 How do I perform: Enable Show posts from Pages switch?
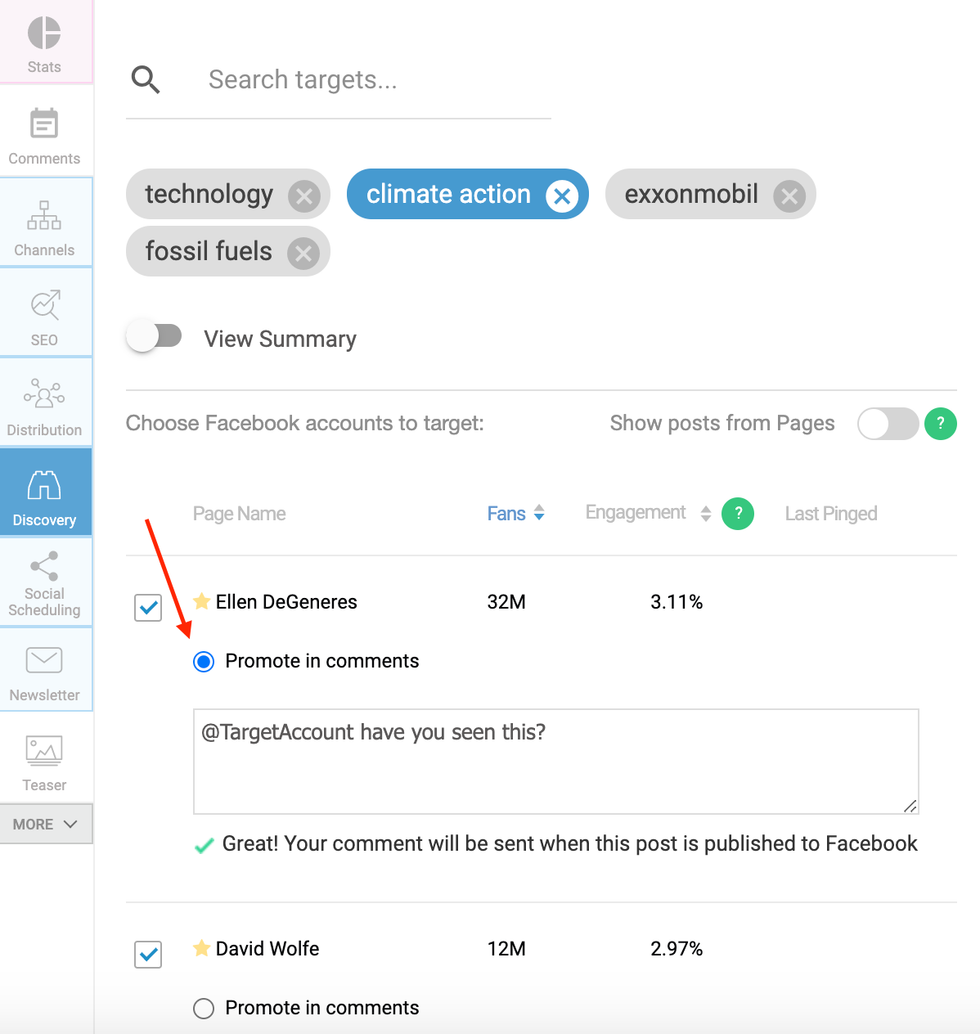click(887, 424)
